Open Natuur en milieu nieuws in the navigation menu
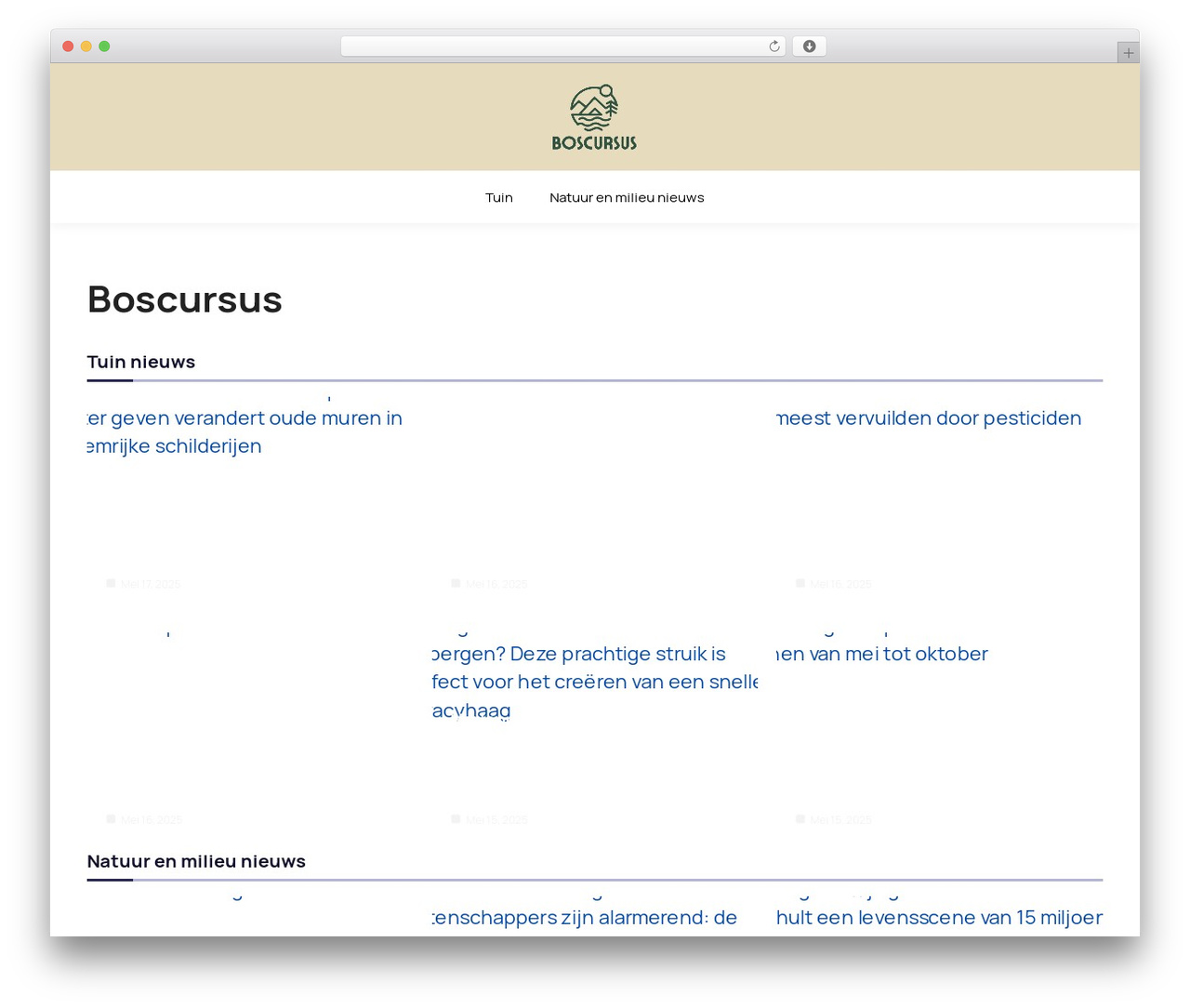The image size is (1190, 1008). 627,197
